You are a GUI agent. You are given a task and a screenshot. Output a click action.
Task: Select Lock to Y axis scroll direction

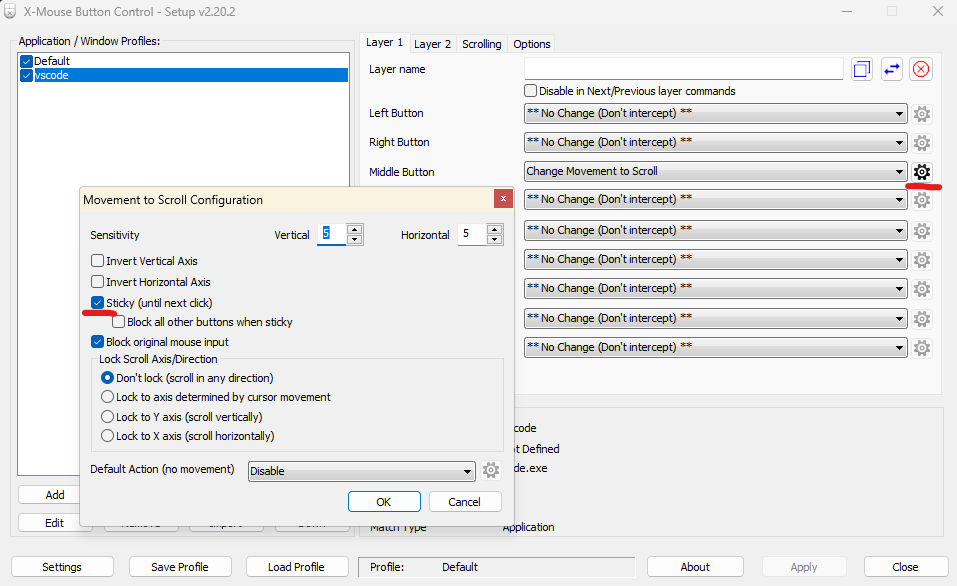(x=108, y=416)
